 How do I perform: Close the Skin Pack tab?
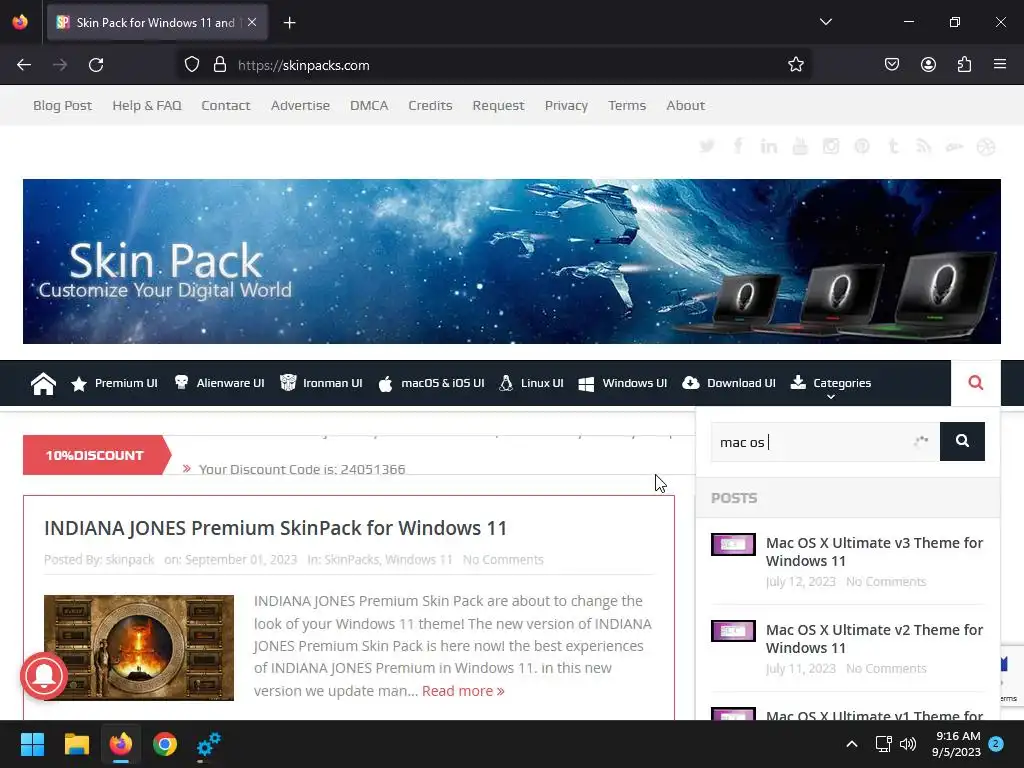coord(252,22)
